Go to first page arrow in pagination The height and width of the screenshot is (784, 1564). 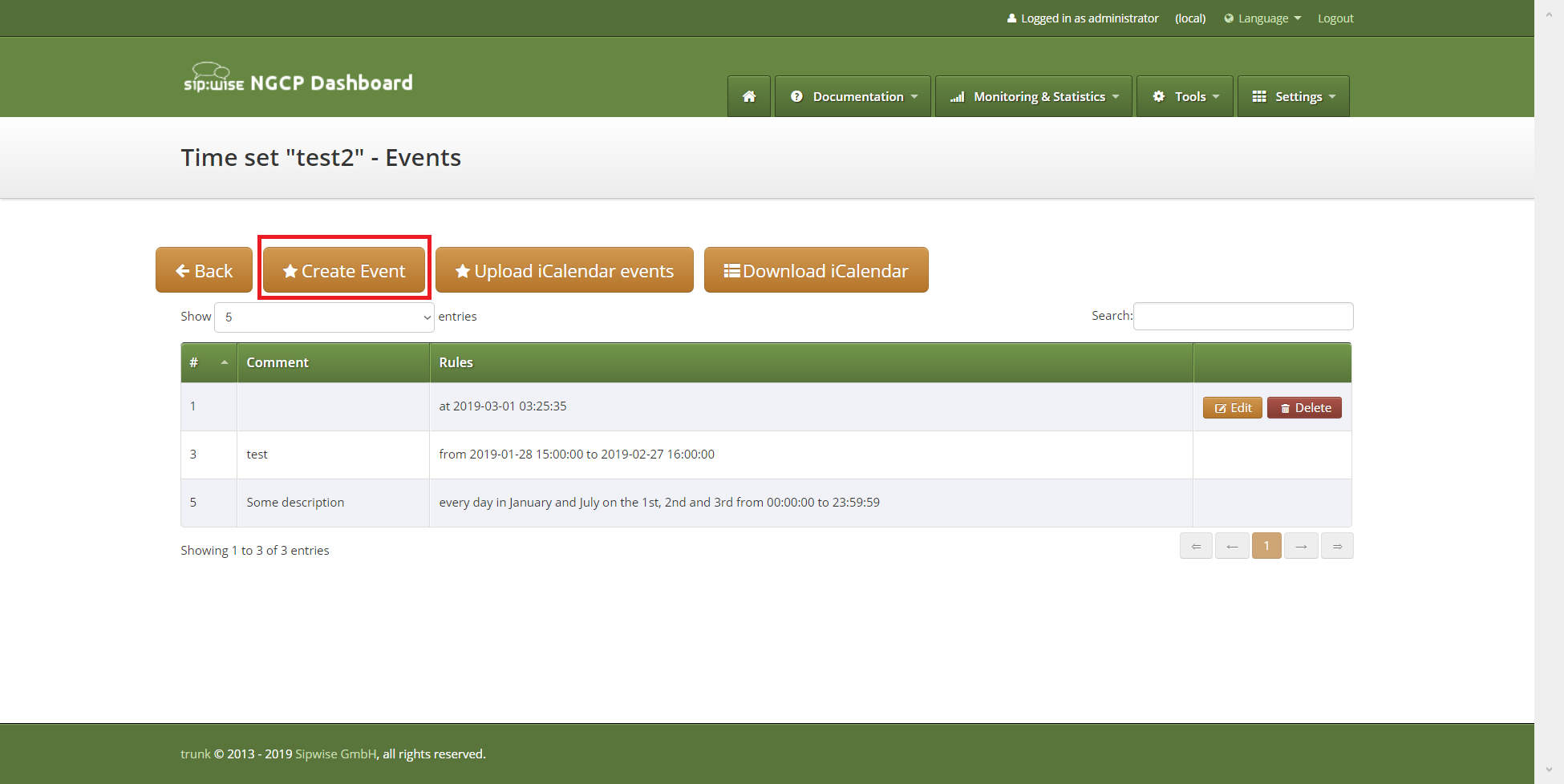pyautogui.click(x=1195, y=546)
